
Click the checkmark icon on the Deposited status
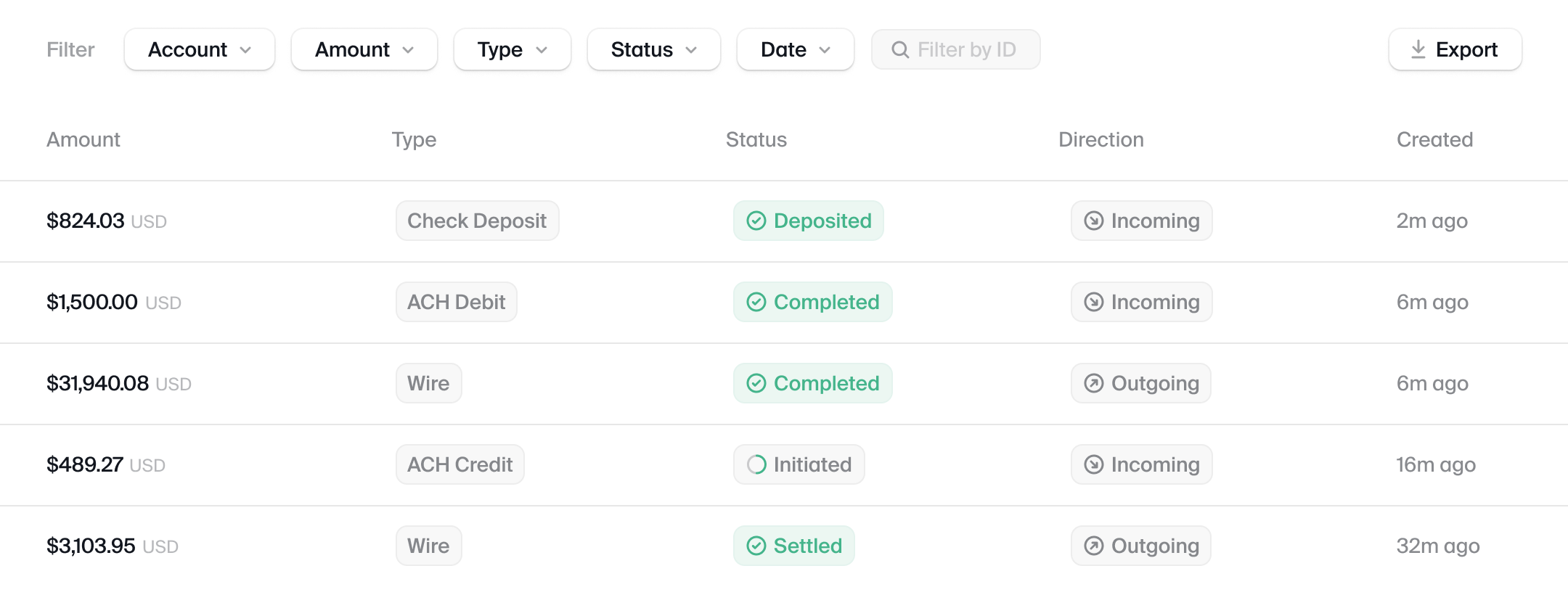[x=756, y=221]
